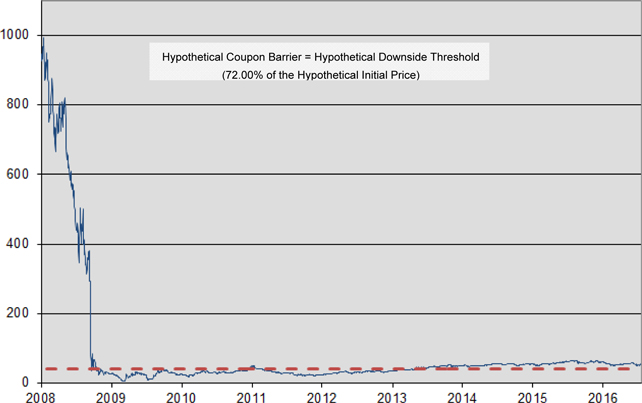Click the blue price line peak near 1000
Viewport: 642px width, 403px height.
(x=42, y=38)
